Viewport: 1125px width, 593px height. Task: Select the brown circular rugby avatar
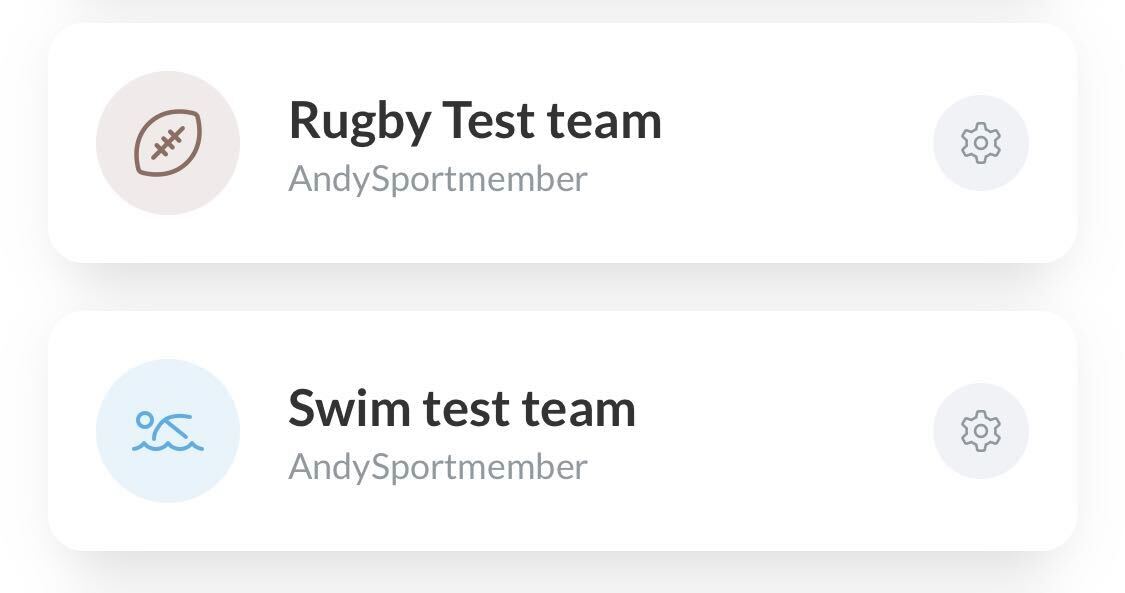pyautogui.click(x=168, y=143)
